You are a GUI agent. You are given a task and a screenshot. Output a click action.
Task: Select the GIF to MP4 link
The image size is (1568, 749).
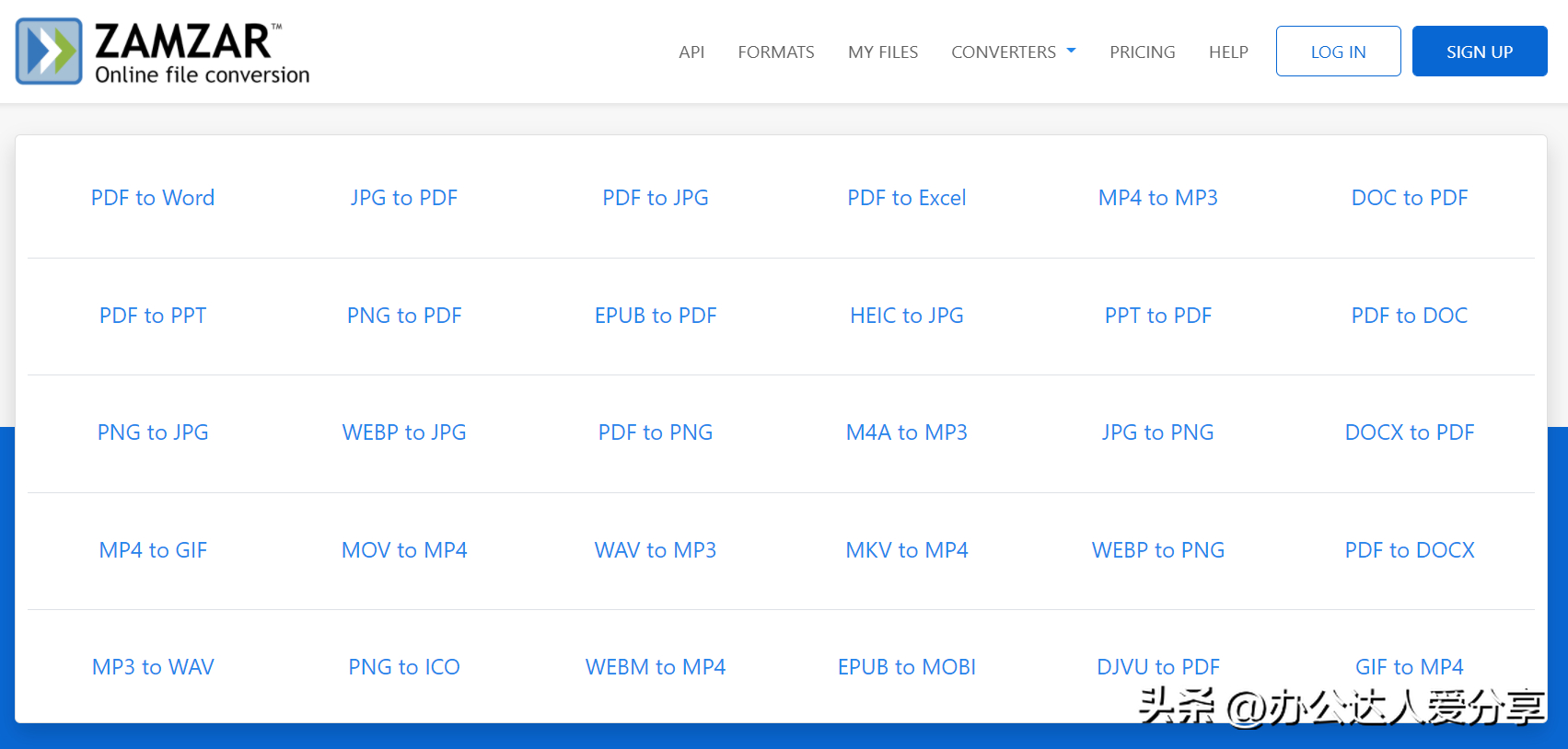(1410, 667)
